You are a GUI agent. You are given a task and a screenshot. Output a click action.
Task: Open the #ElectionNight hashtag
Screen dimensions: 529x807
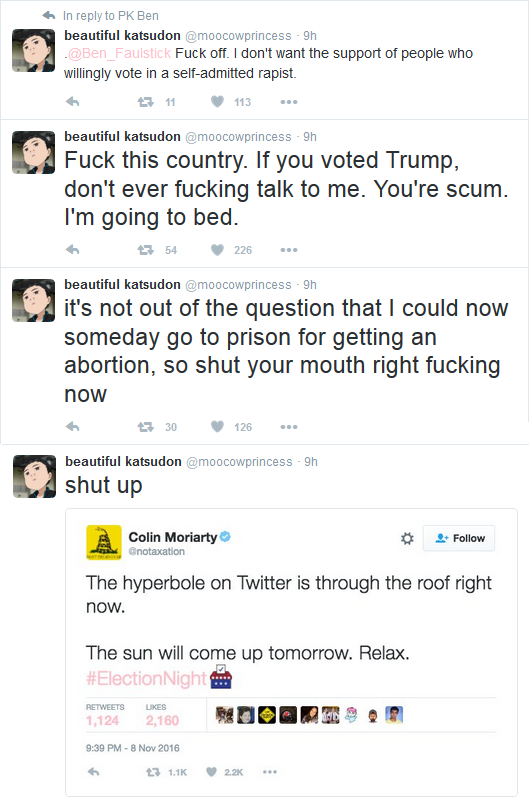click(146, 678)
